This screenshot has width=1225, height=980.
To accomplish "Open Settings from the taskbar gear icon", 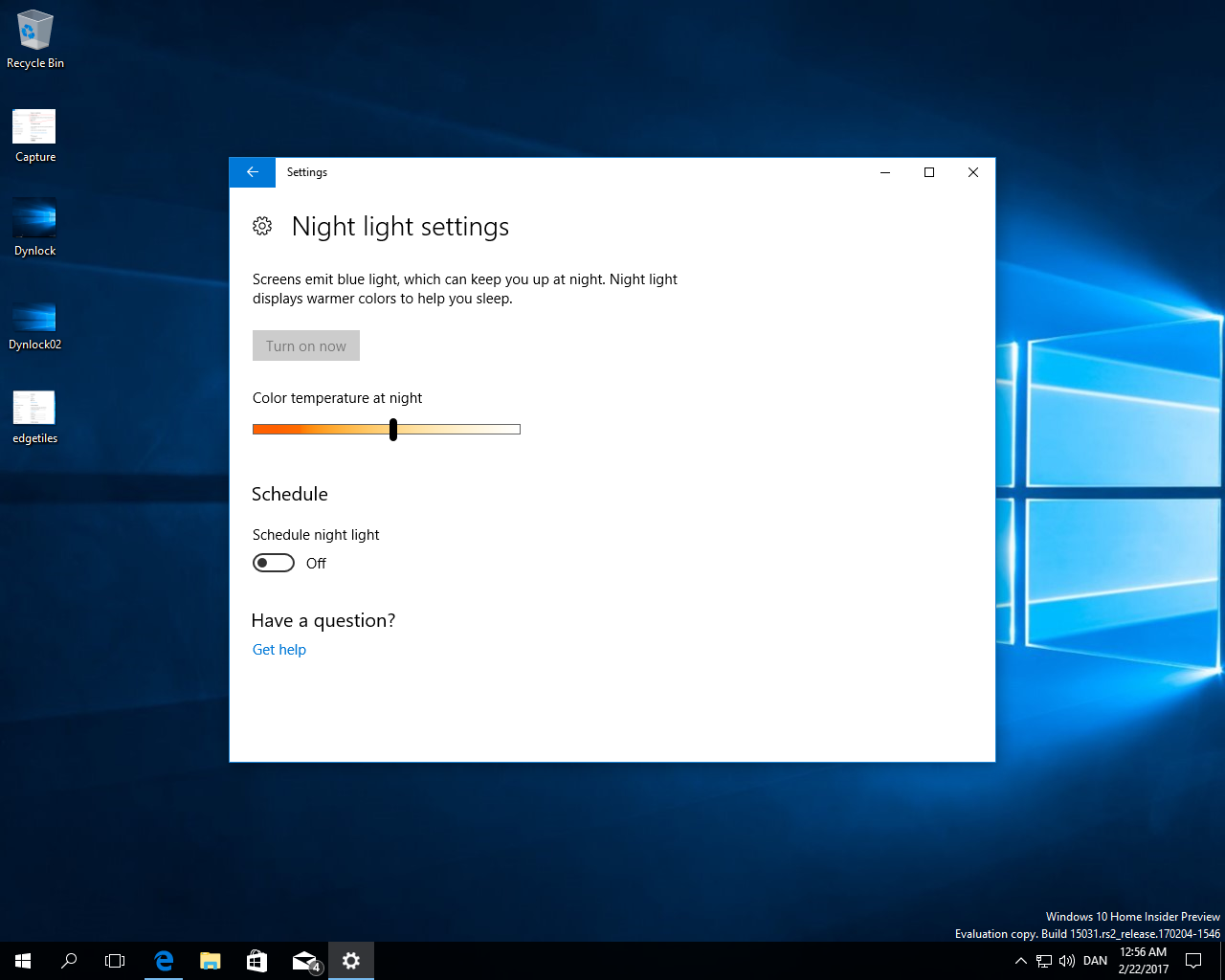I will (x=351, y=961).
